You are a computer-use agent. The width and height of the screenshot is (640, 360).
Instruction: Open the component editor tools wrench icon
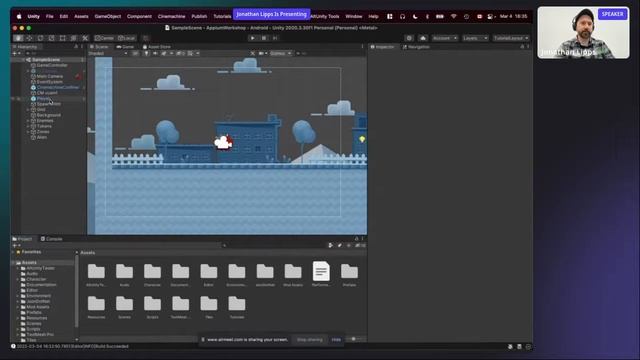click(x=252, y=53)
